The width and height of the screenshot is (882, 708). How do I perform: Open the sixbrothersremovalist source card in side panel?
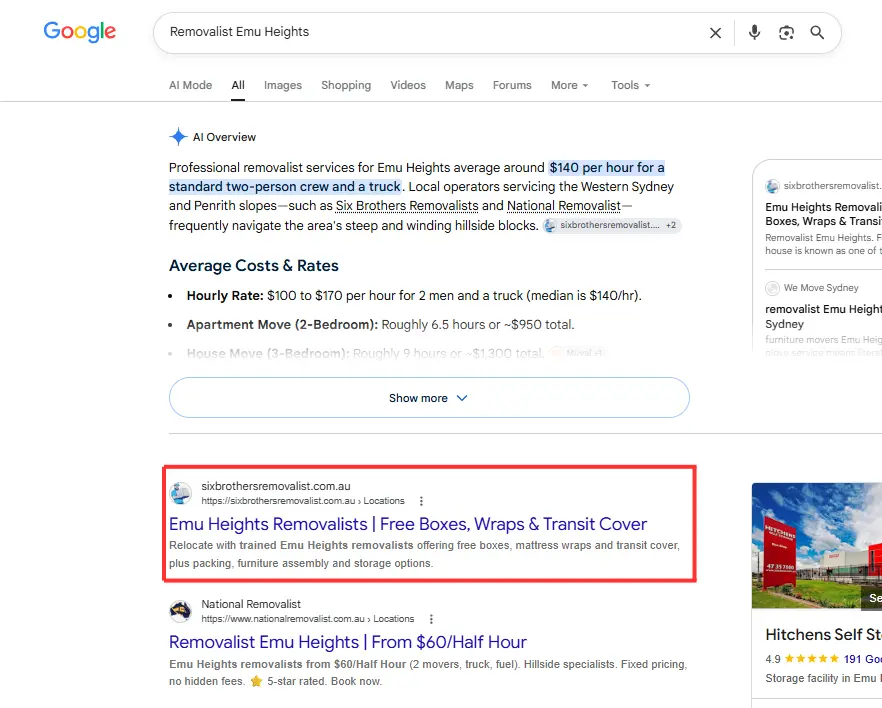tap(823, 219)
